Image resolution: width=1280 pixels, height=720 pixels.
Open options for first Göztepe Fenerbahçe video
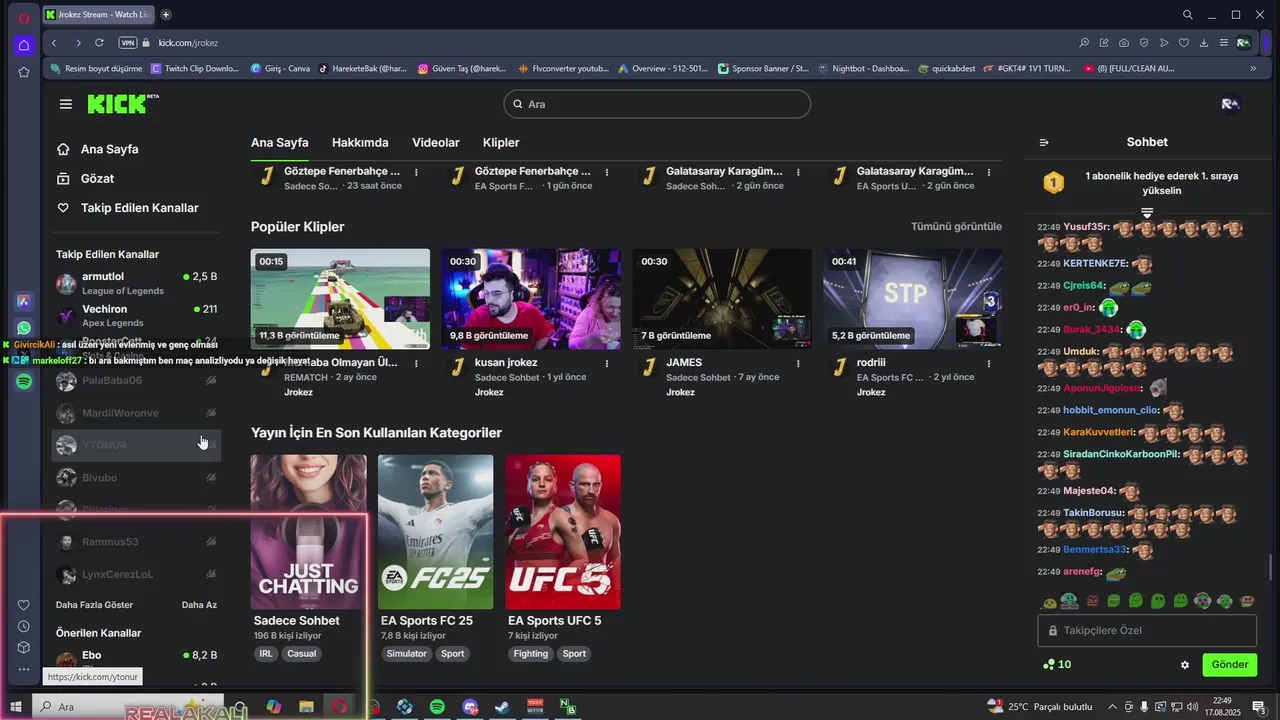click(x=416, y=172)
